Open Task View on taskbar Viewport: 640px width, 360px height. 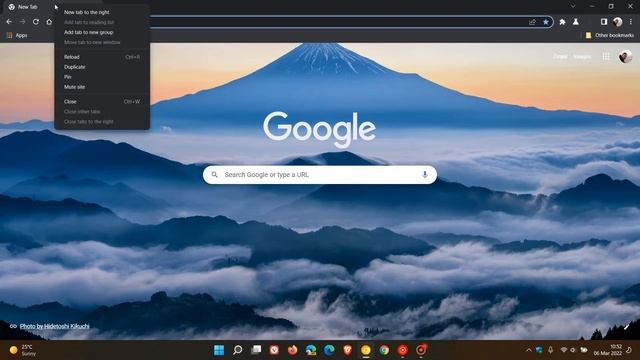click(256, 350)
